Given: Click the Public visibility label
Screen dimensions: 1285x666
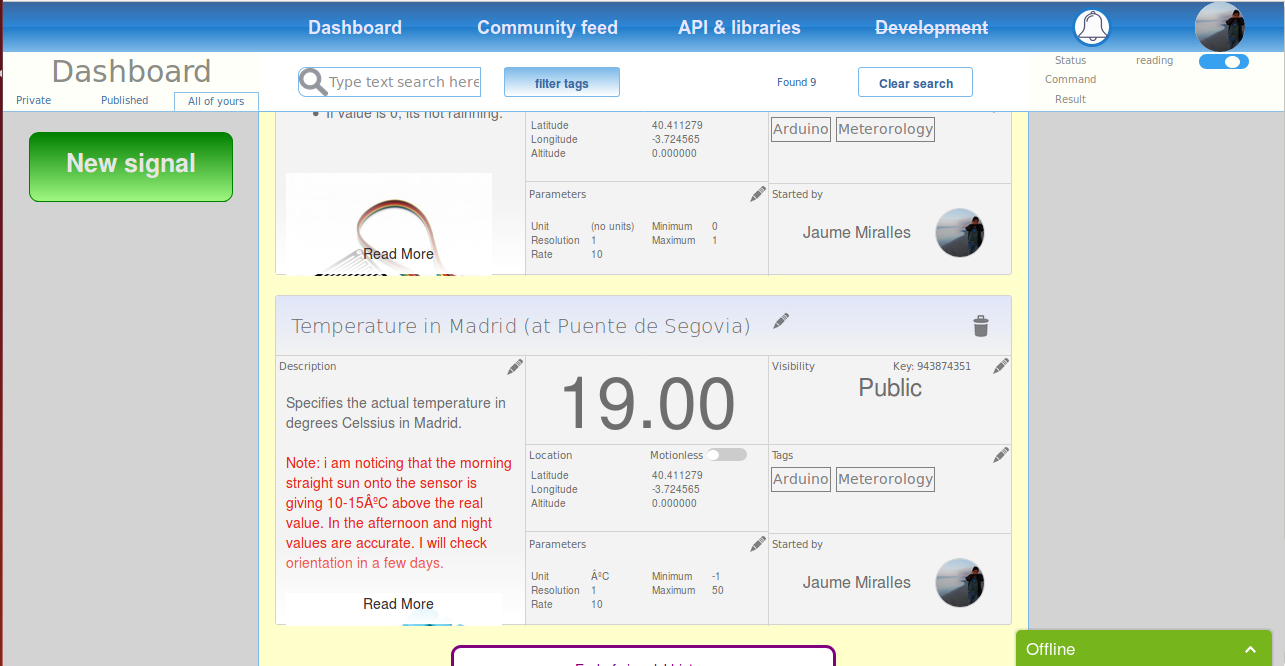Looking at the screenshot, I should pyautogui.click(x=890, y=388).
